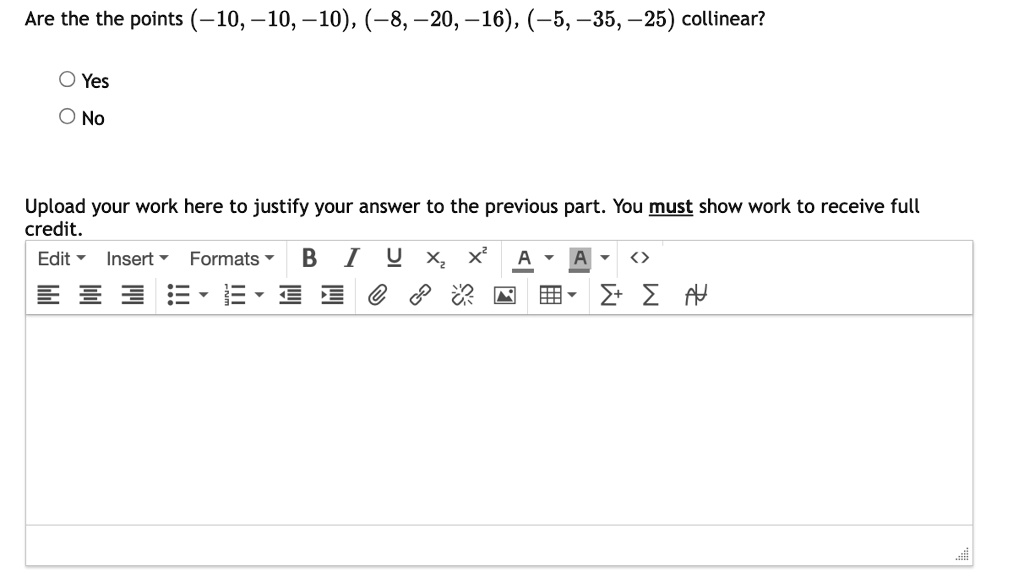Expand the numbered list style dropdown
Screen dimensions: 1024x588
(259, 295)
